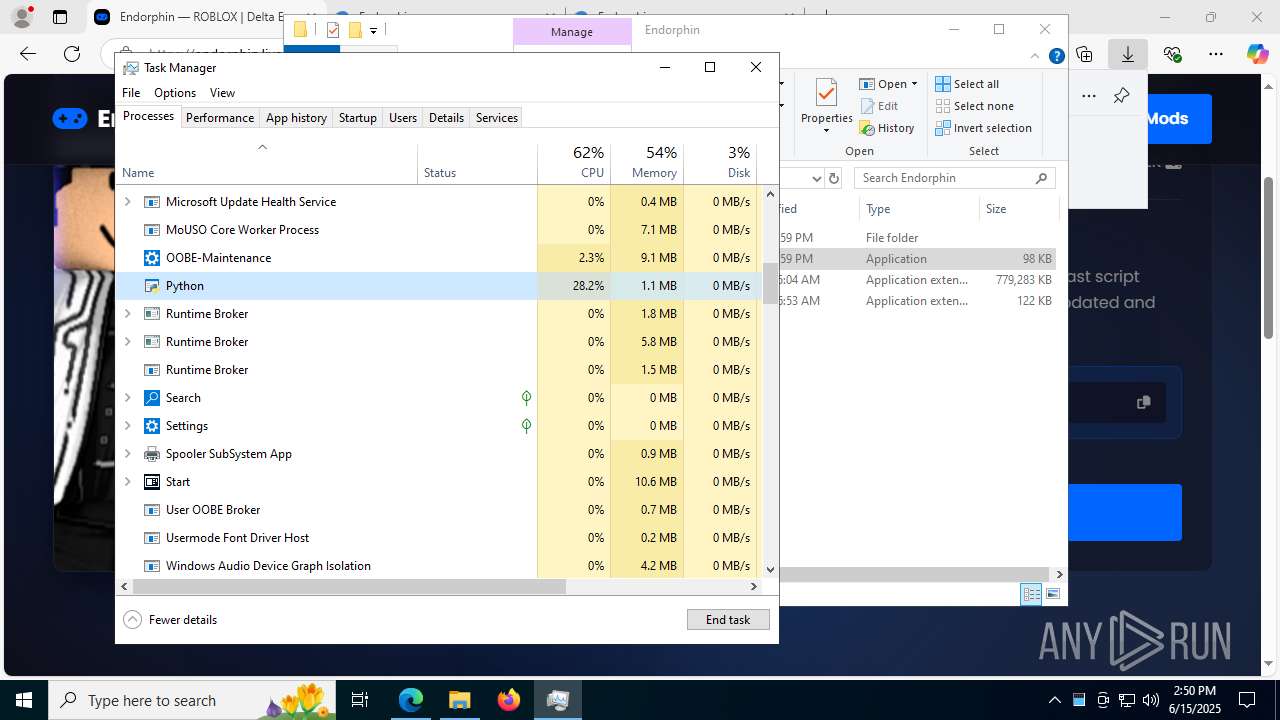Switch to the Startup tab
Image resolution: width=1280 pixels, height=720 pixels.
point(357,118)
